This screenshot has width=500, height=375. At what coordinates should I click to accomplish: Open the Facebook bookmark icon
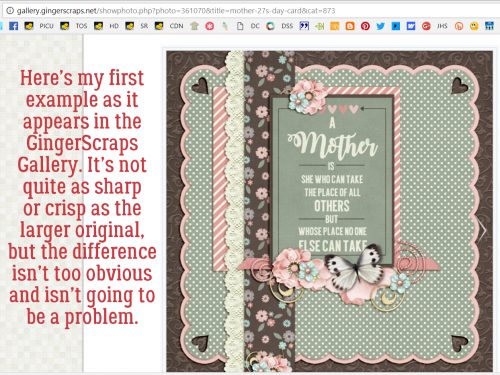[13, 26]
